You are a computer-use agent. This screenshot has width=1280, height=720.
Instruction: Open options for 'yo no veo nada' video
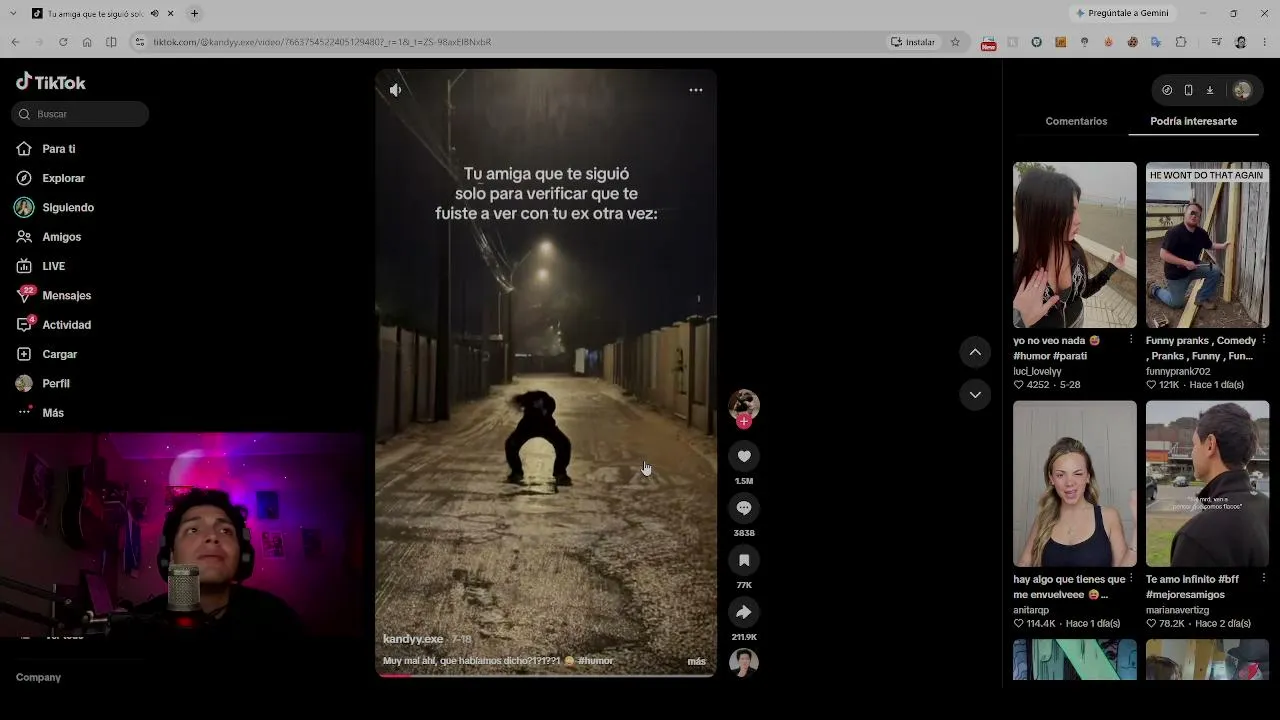coord(1131,340)
